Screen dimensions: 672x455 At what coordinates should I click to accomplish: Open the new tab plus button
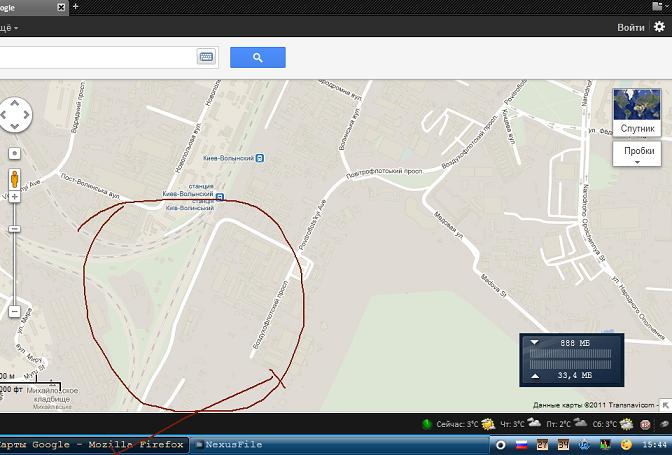[75, 6]
